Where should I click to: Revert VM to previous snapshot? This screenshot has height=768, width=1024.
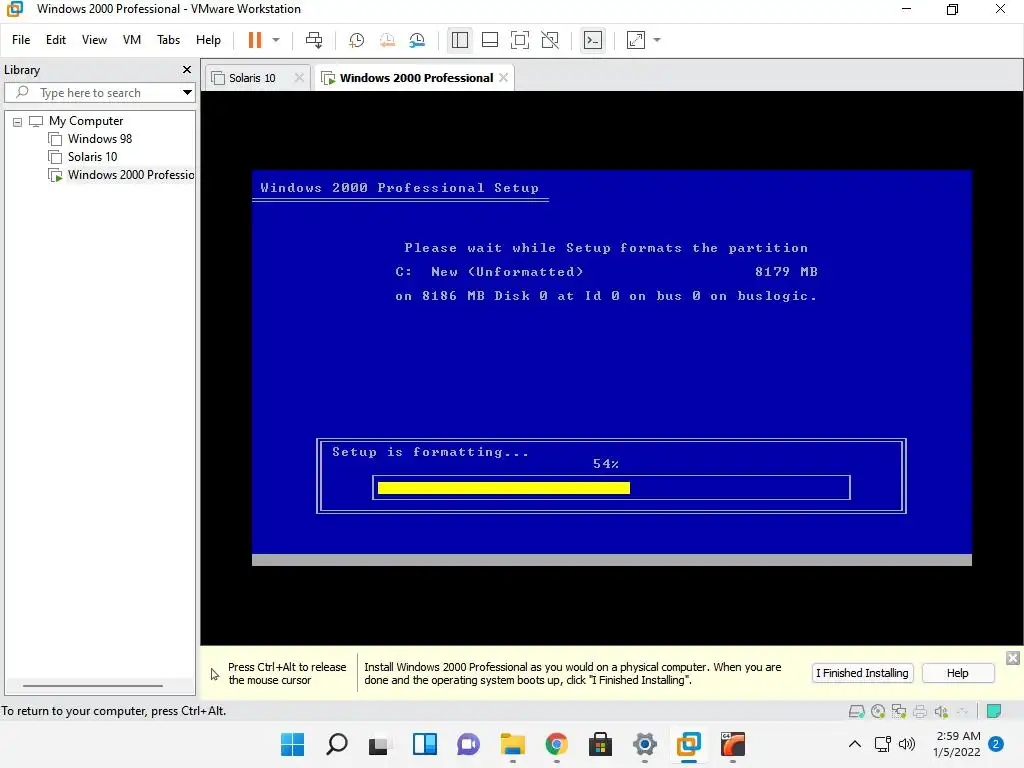(387, 40)
